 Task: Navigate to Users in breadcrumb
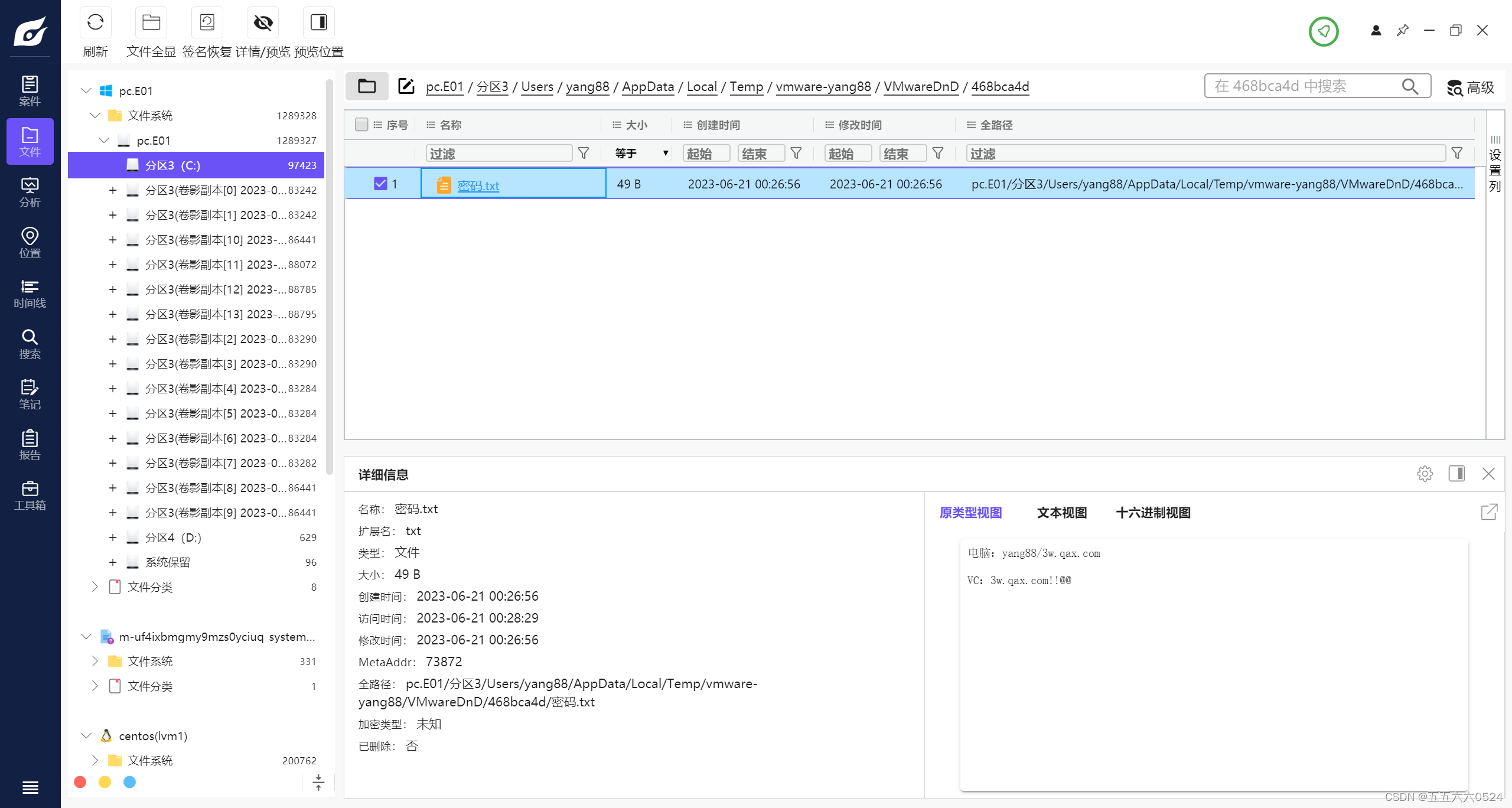[x=537, y=86]
